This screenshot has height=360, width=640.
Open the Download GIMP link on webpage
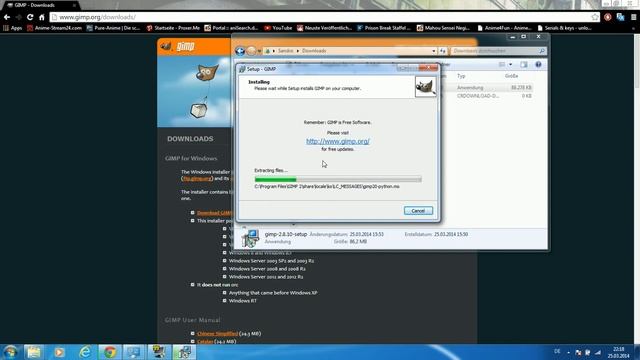[215, 213]
